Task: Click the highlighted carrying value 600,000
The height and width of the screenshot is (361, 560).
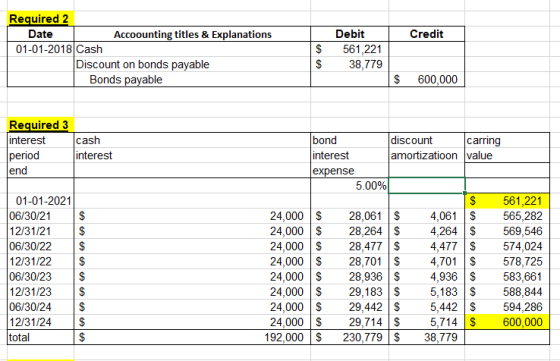Action: pos(507,322)
